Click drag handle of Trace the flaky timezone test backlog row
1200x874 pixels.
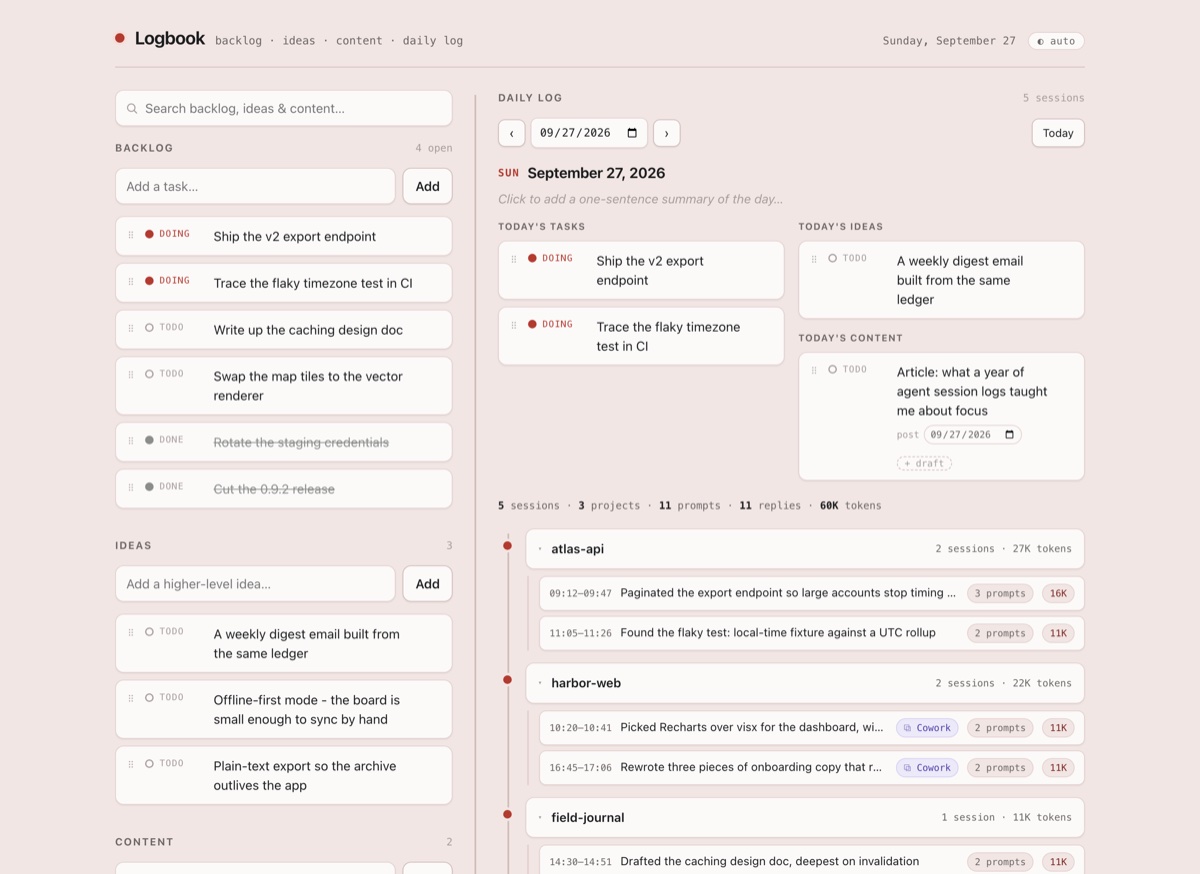tap(131, 282)
